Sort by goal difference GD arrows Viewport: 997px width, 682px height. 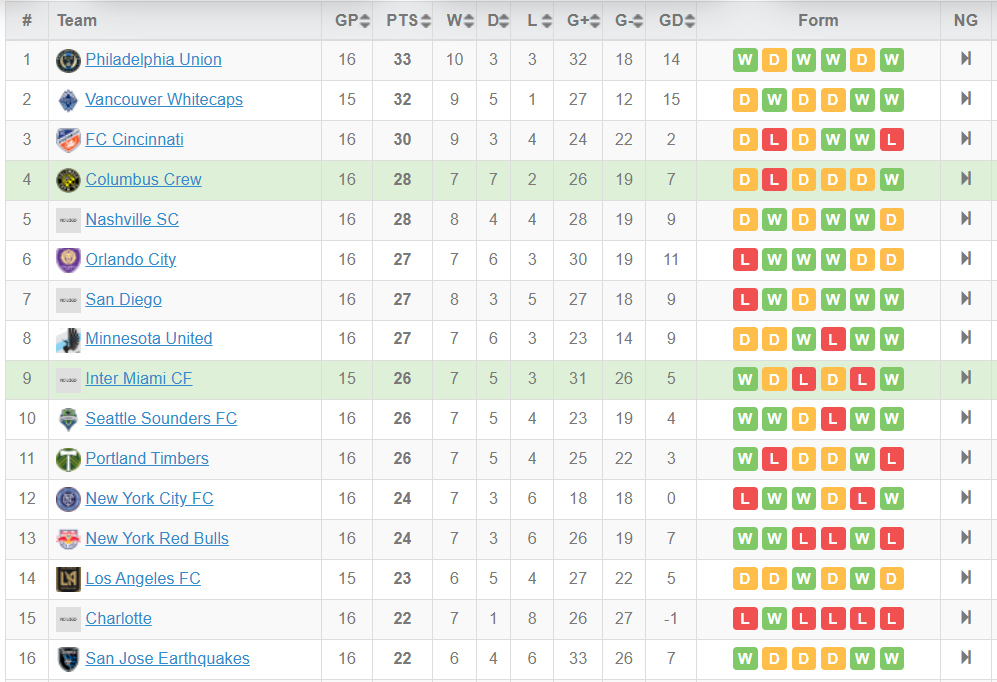[690, 21]
